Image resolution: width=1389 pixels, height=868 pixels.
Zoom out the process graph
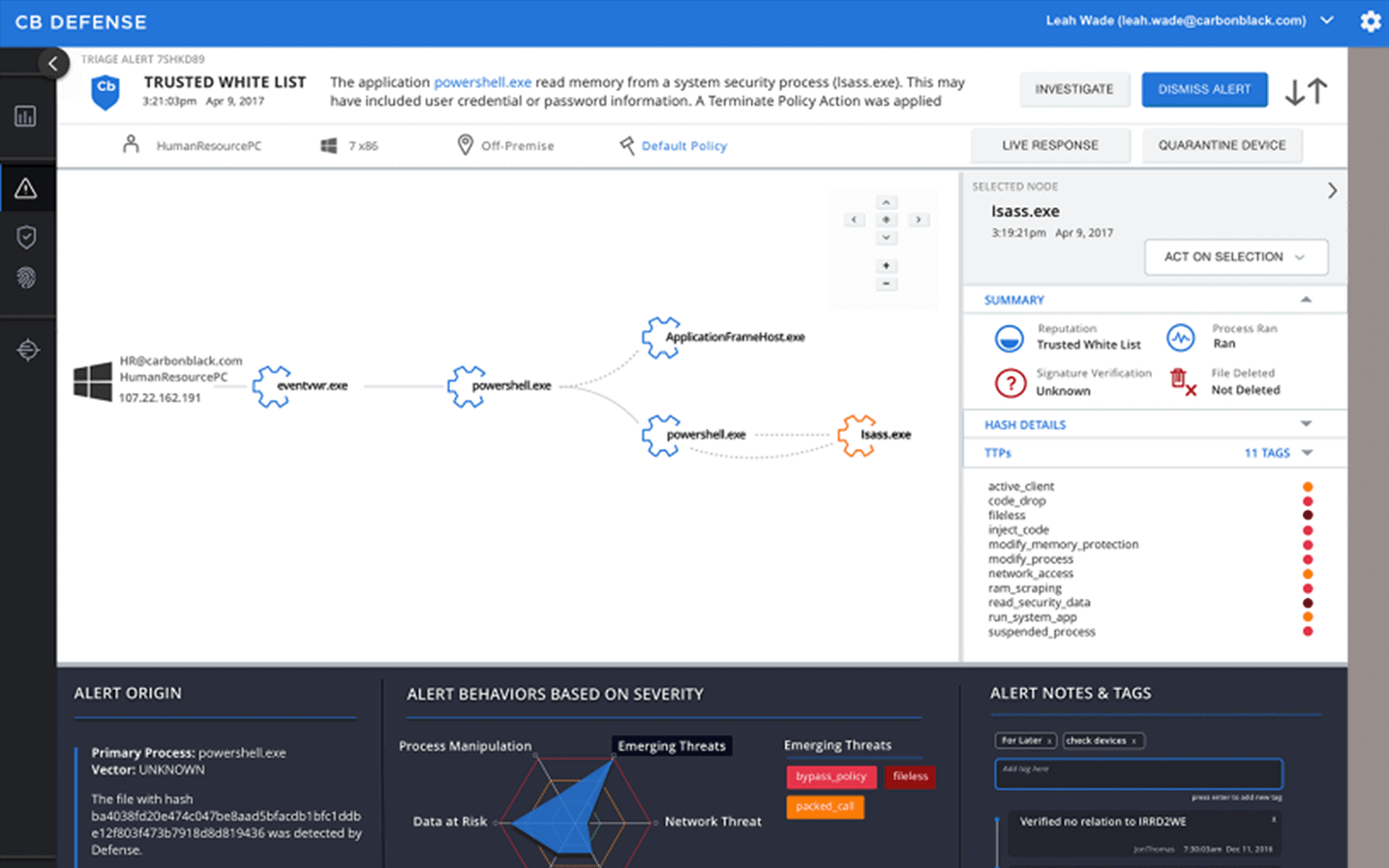point(886,284)
